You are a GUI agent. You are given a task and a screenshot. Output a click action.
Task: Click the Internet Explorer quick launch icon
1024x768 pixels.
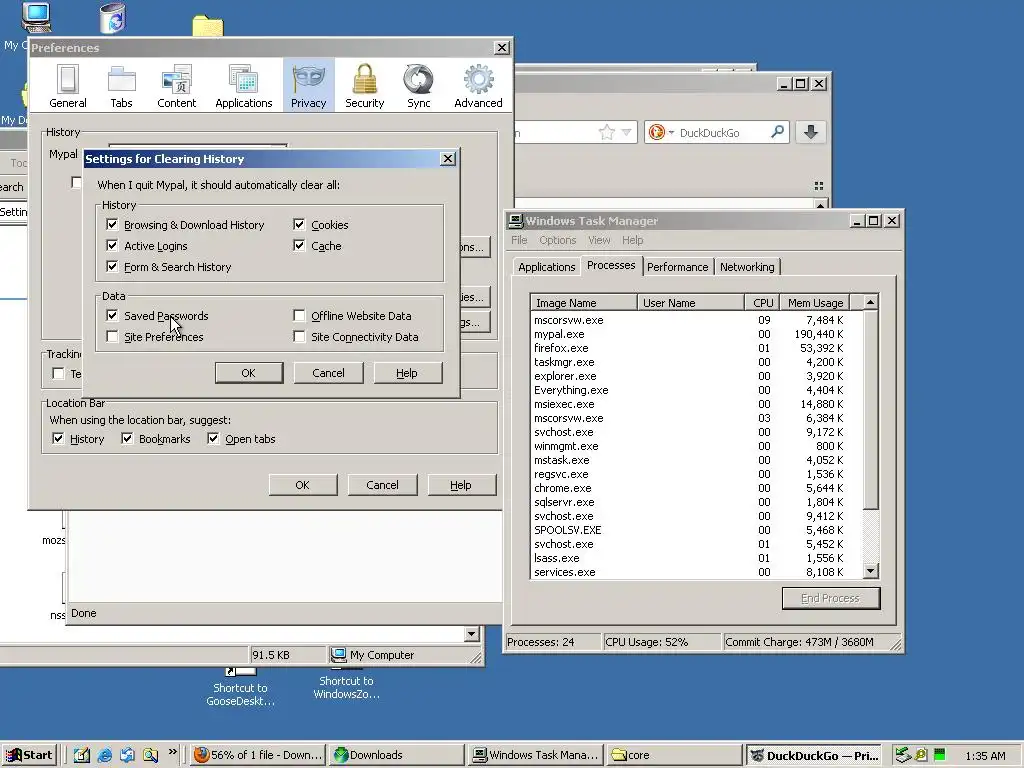pyautogui.click(x=104, y=755)
